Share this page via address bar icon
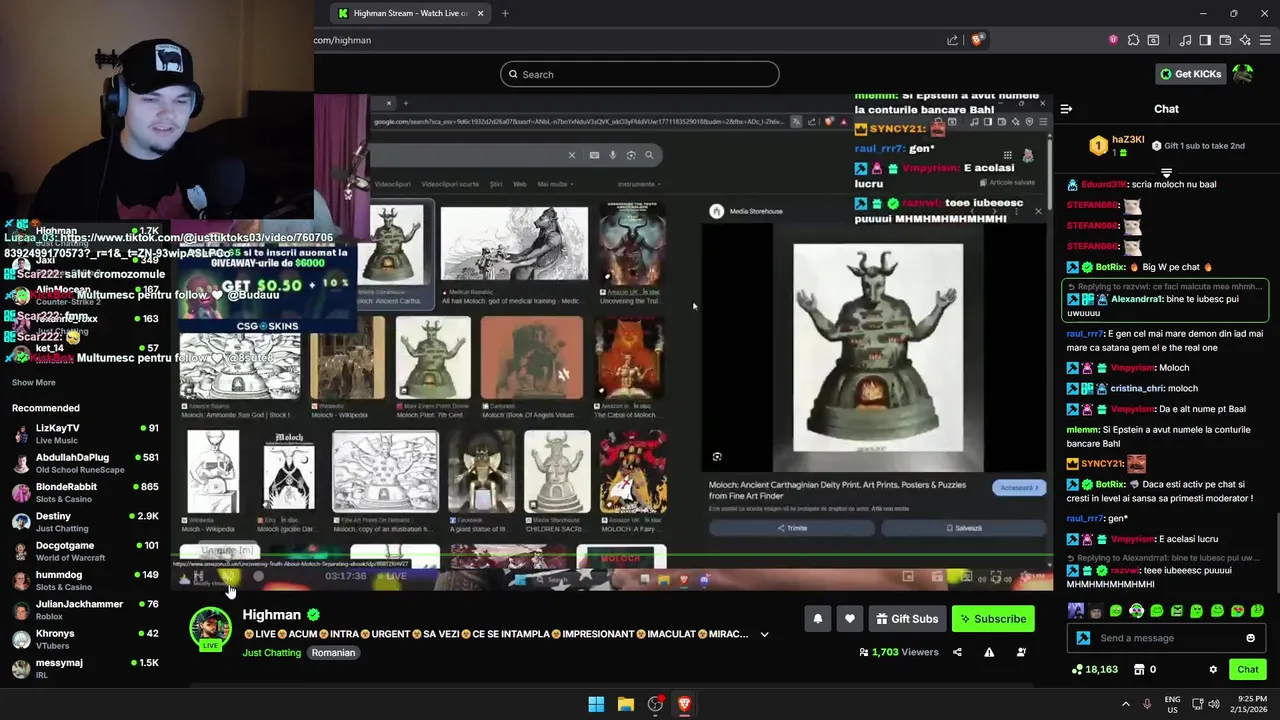This screenshot has height=720, width=1280. [x=952, y=40]
